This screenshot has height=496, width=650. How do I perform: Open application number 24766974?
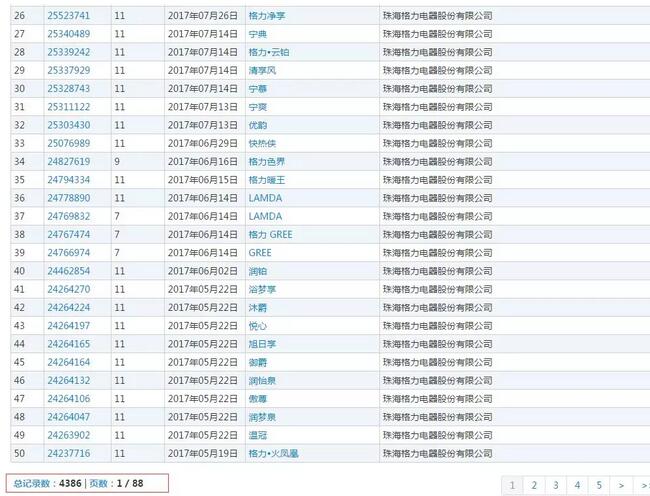pyautogui.click(x=68, y=253)
